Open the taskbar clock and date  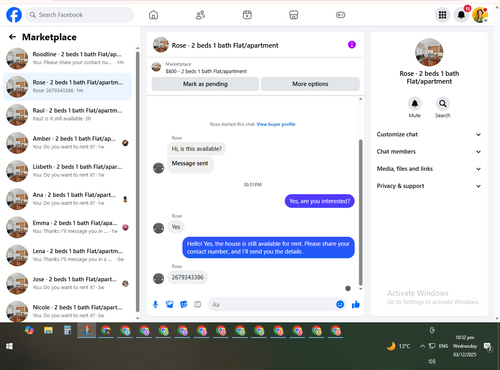pos(465,346)
